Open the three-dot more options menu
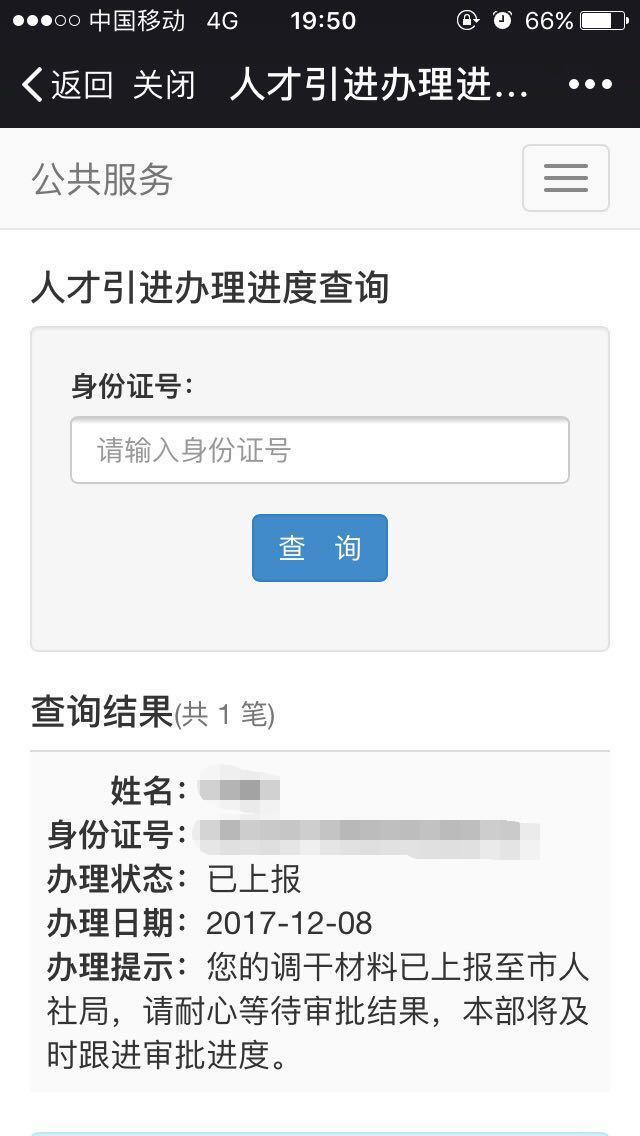 point(590,85)
